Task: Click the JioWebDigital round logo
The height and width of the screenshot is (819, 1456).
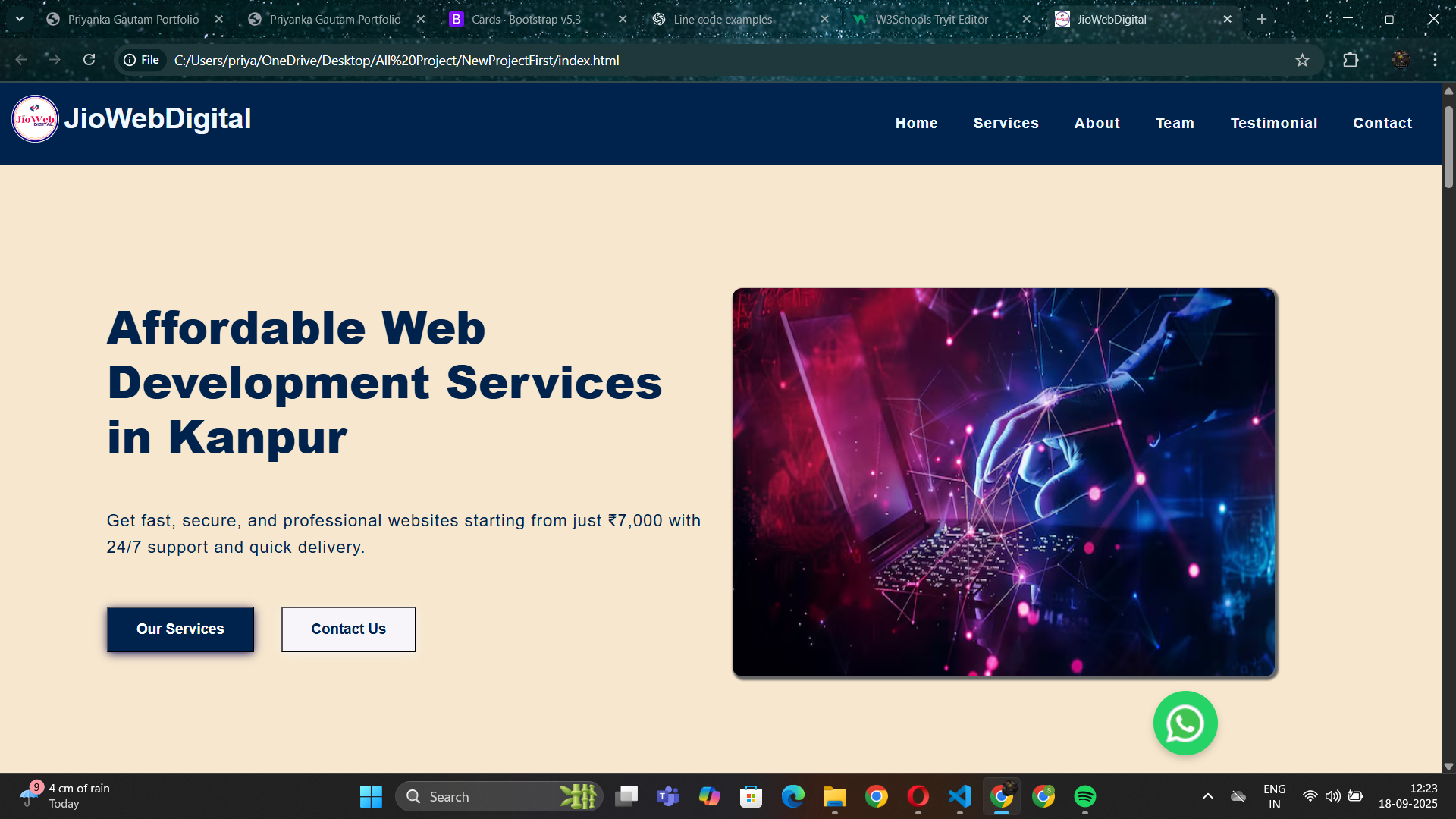Action: click(x=35, y=118)
